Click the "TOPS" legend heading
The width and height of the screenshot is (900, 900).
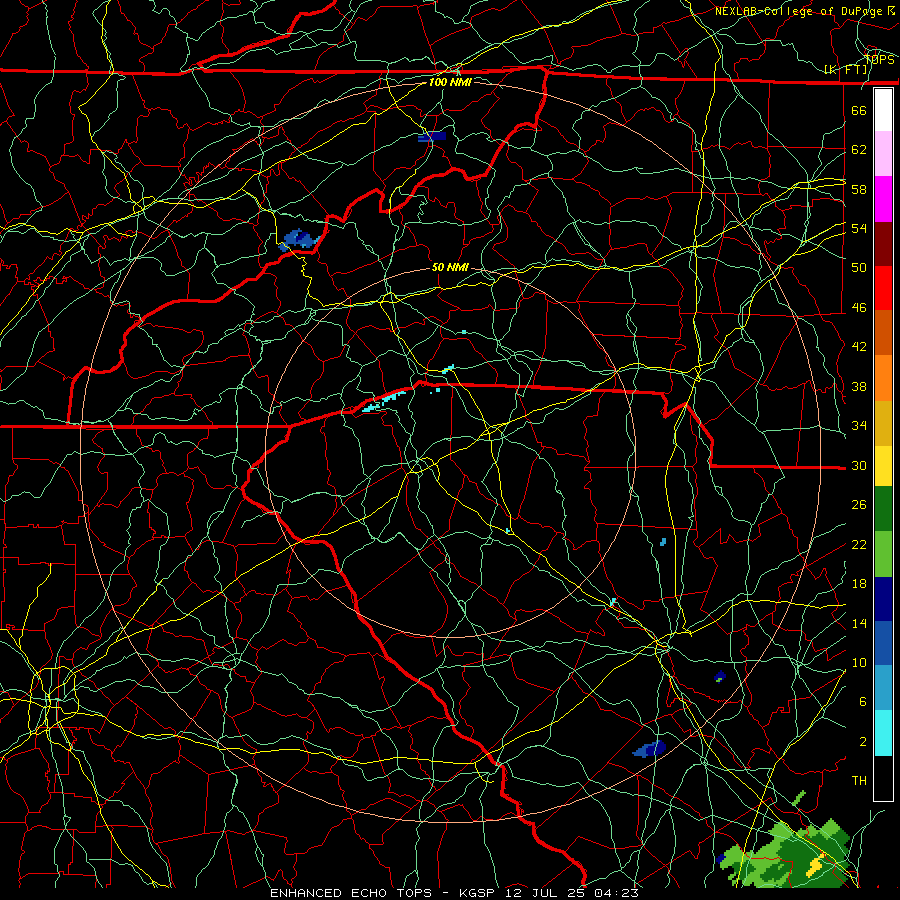[x=879, y=59]
